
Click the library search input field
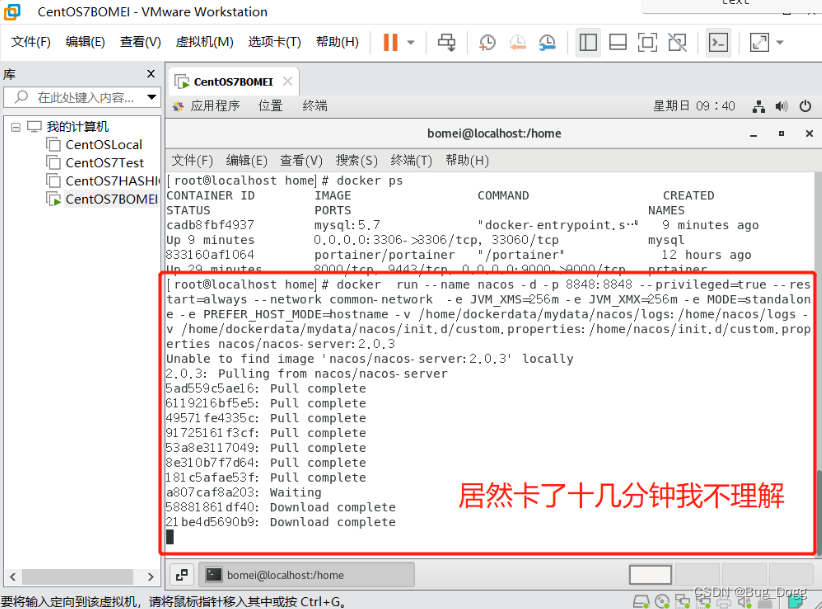click(x=82, y=97)
